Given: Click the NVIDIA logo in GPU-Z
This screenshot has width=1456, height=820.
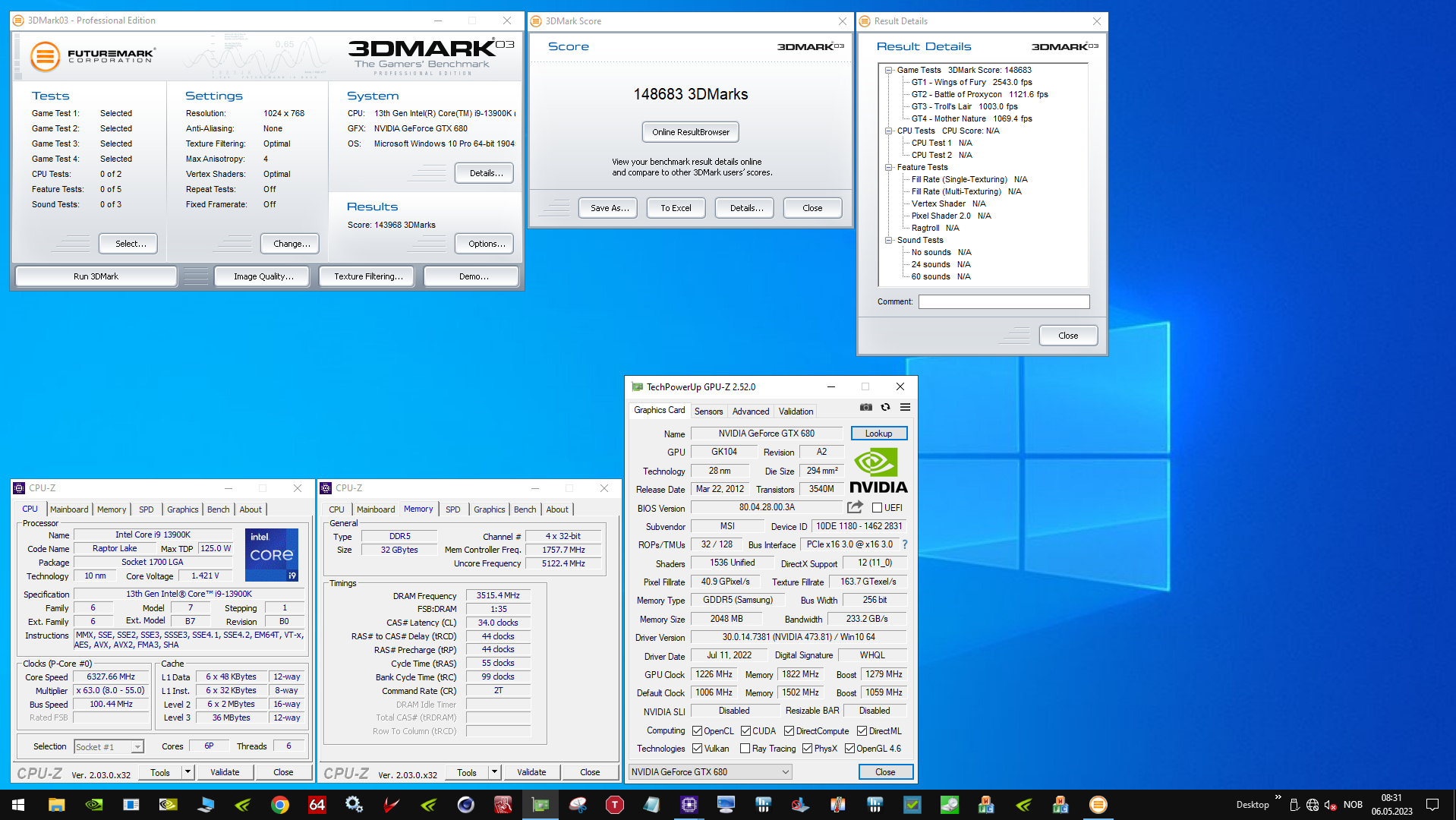Looking at the screenshot, I should pyautogui.click(x=878, y=471).
